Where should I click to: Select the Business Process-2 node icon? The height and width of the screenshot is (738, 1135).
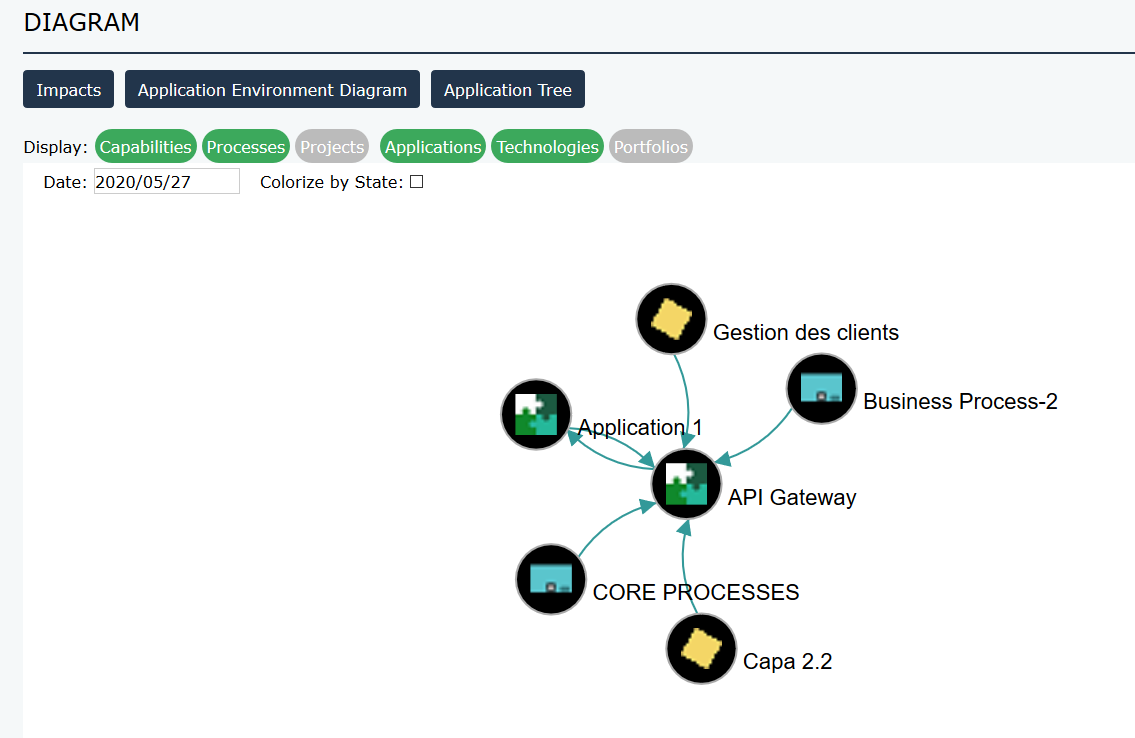pyautogui.click(x=821, y=389)
